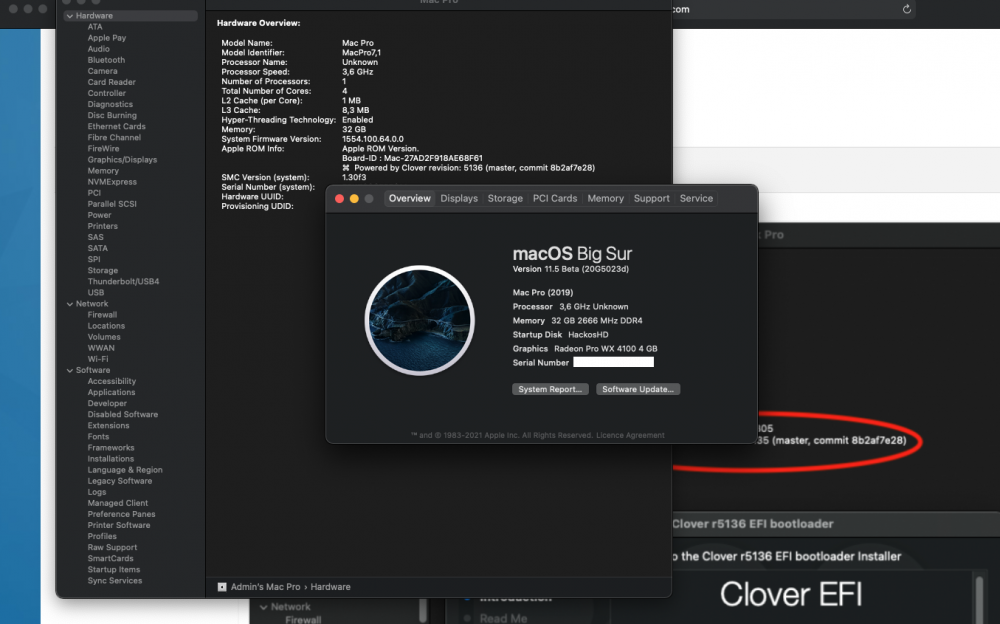Image resolution: width=1000 pixels, height=624 pixels.
Task: Collapse the Hardware section in sidebar
Action: (70, 16)
